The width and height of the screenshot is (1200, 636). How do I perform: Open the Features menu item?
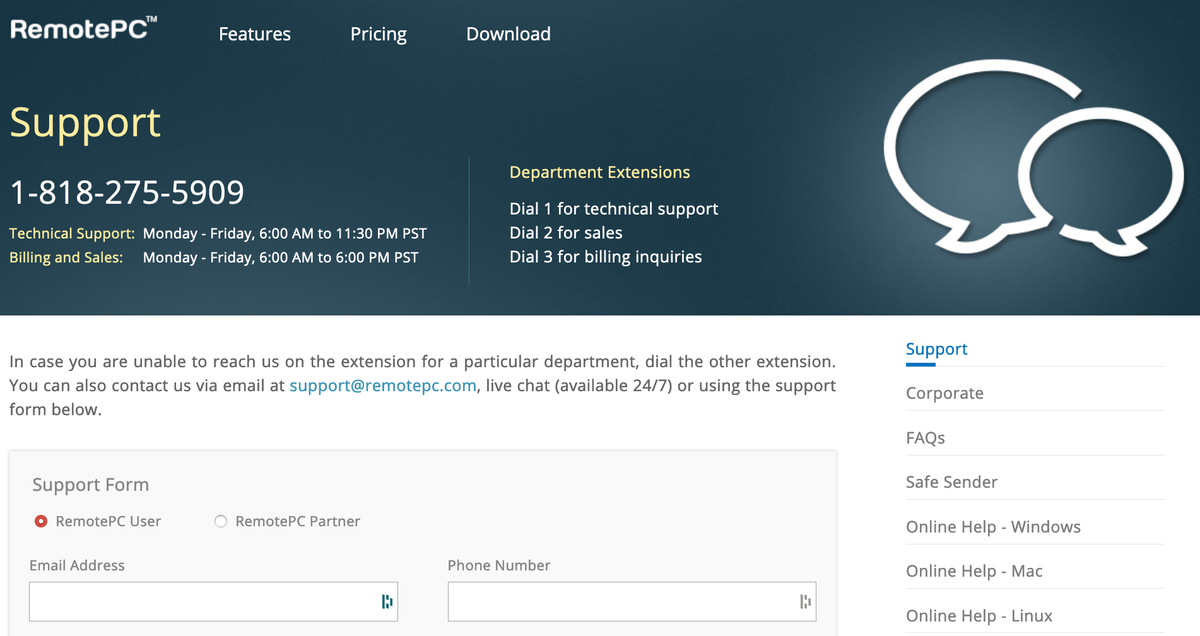254,33
